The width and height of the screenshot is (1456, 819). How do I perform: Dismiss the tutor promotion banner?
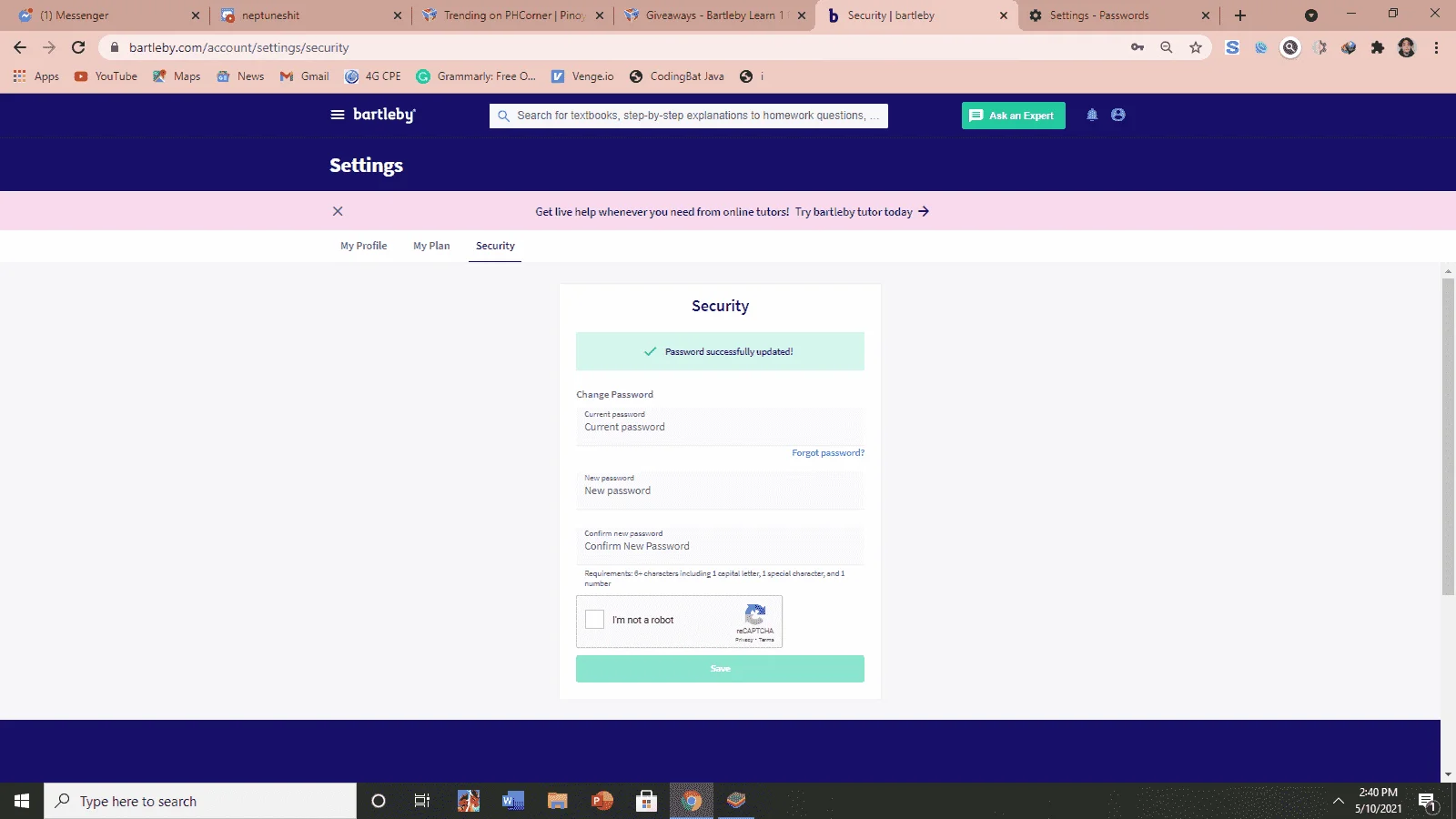[x=338, y=211]
